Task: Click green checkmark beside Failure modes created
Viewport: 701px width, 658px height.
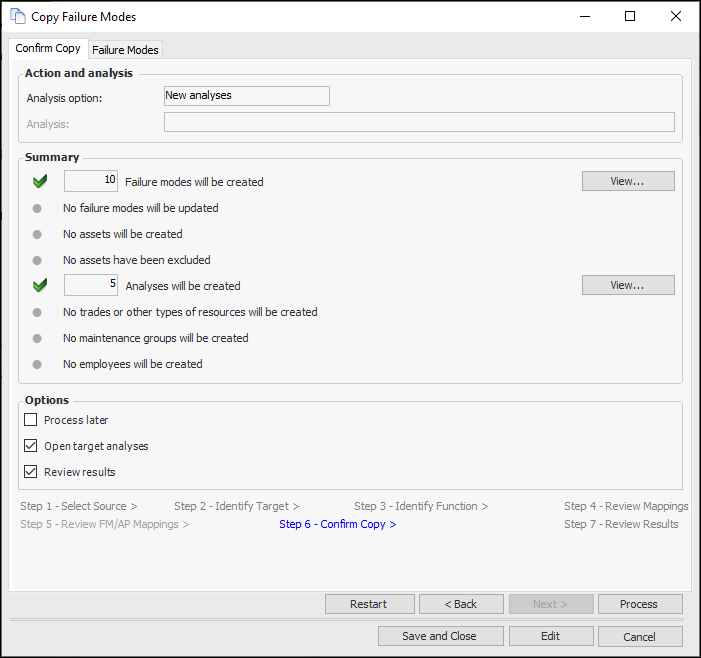Action: 40,182
